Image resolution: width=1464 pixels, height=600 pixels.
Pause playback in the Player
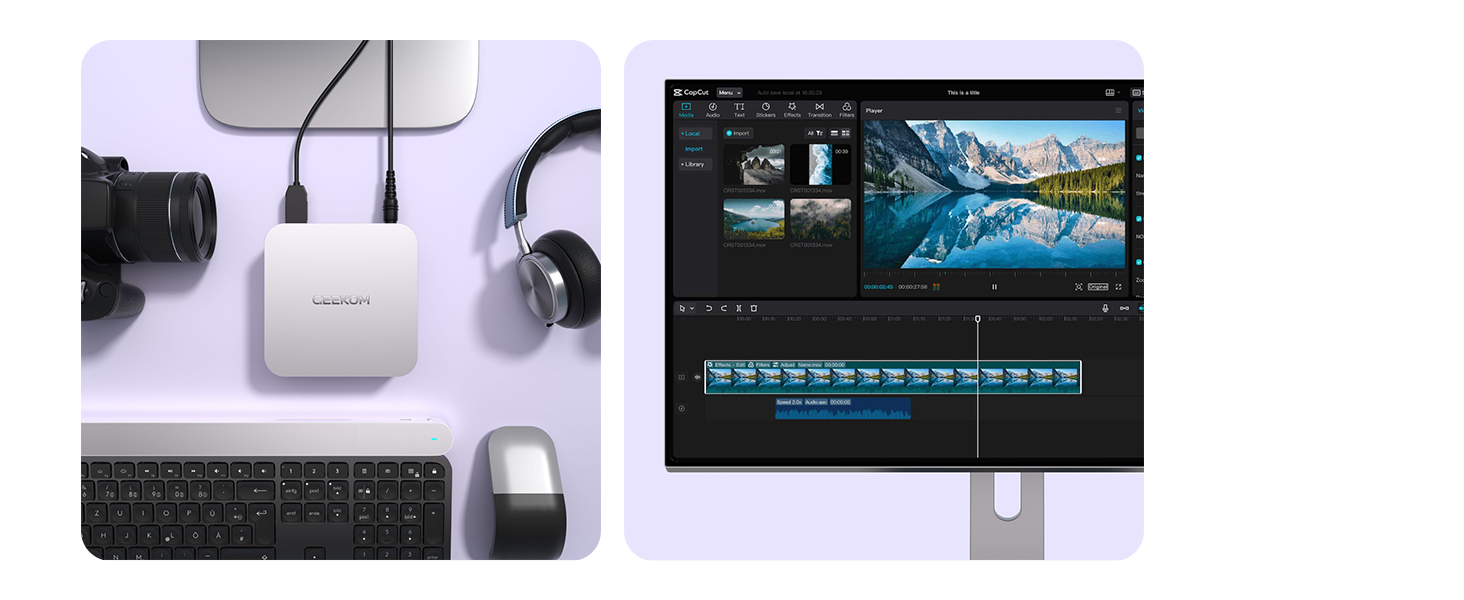(994, 287)
